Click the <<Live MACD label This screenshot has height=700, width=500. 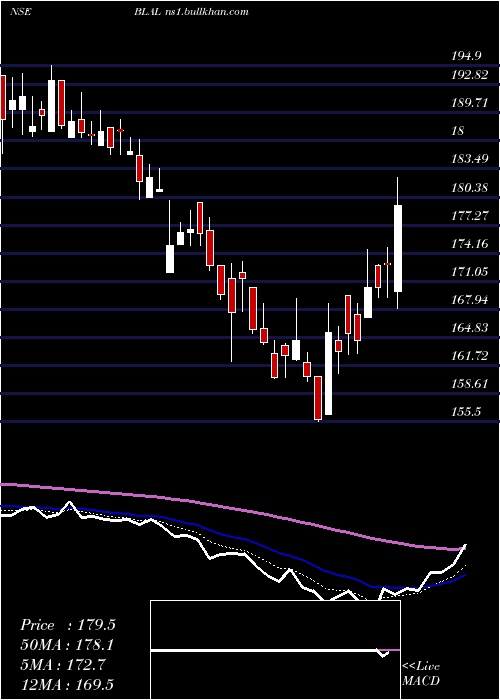coord(421,673)
